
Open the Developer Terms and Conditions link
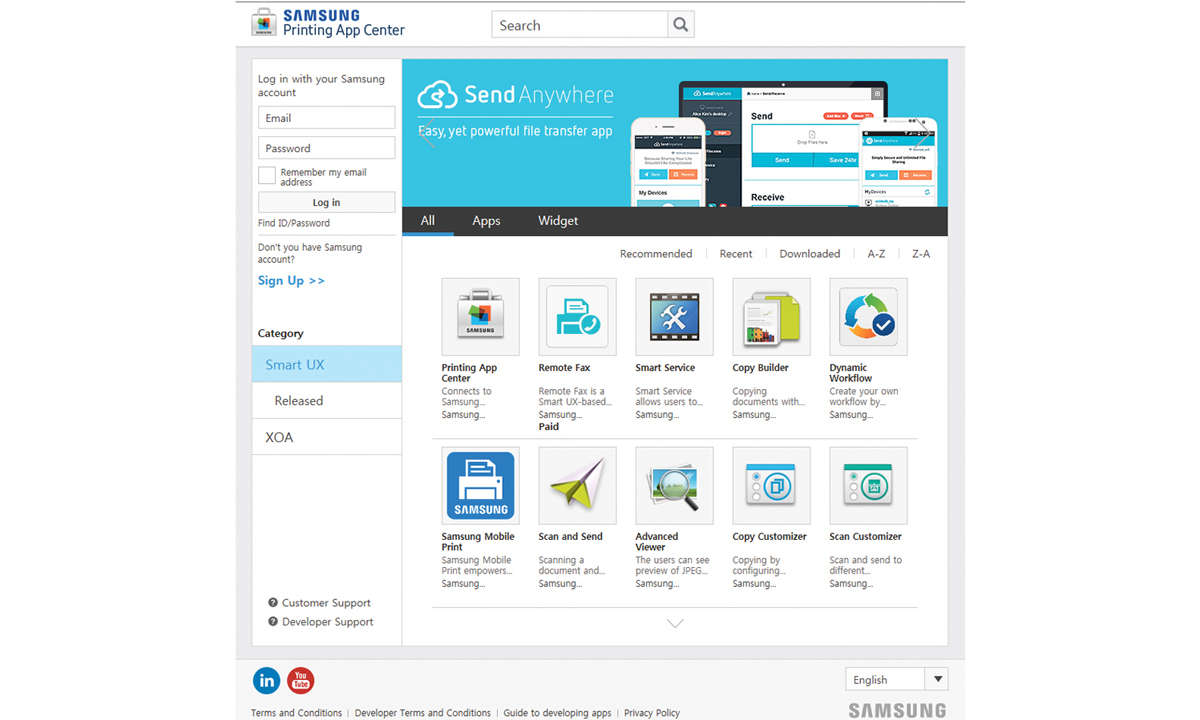[423, 713]
